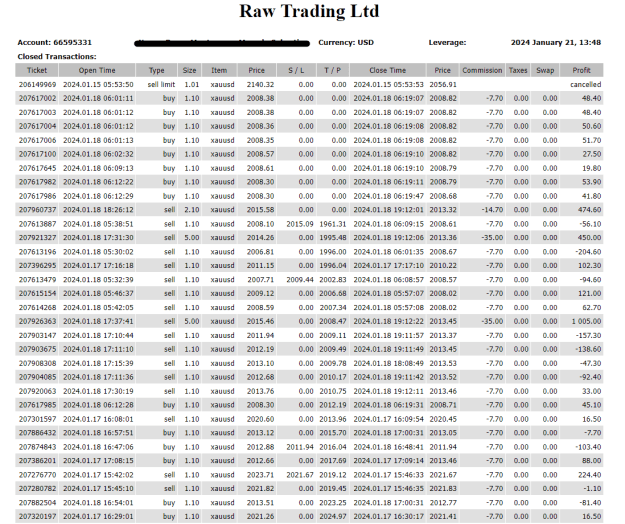Click take profit value 1961.31

pos(333,224)
